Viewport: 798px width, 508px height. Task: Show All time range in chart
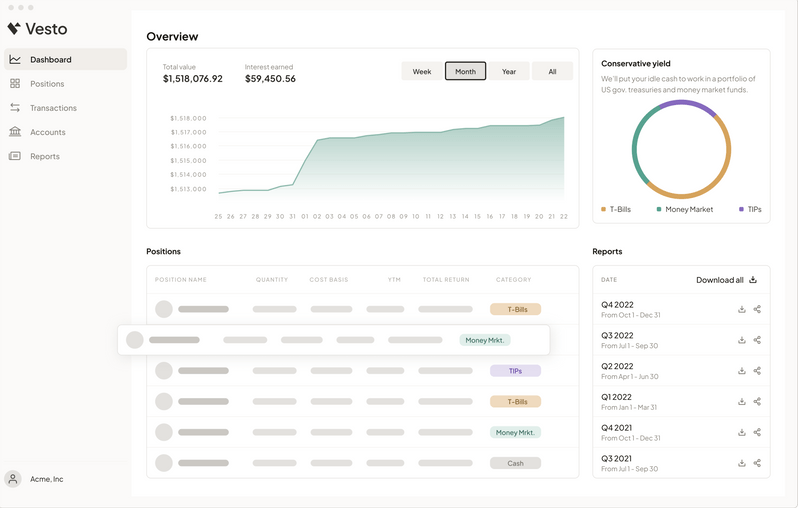tap(552, 71)
